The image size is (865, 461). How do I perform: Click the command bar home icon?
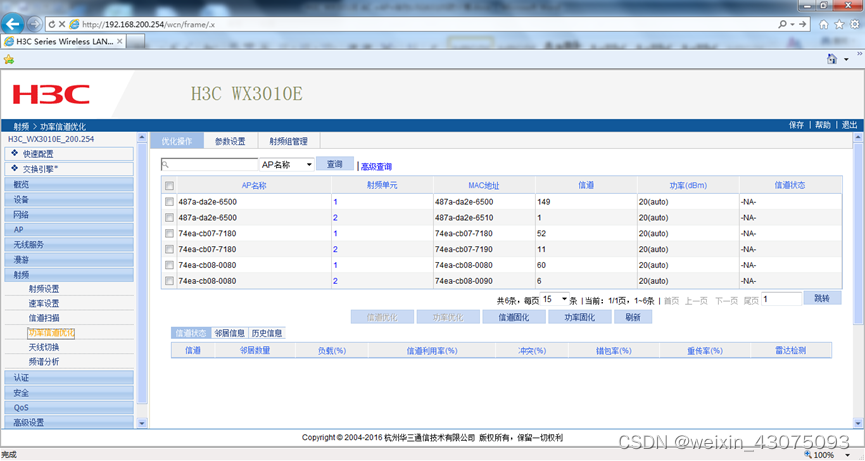coord(831,58)
